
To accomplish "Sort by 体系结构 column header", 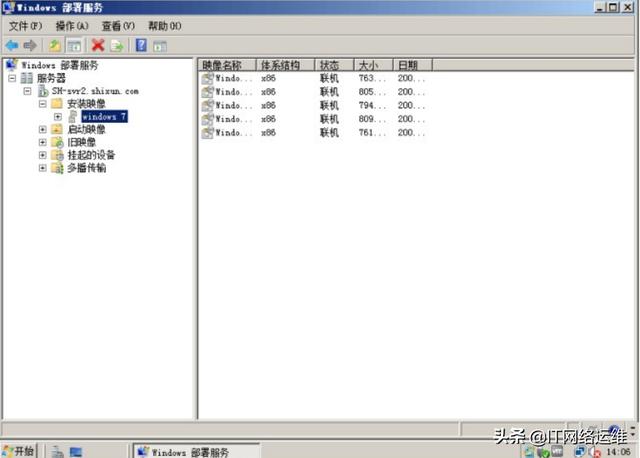I will (285, 65).
